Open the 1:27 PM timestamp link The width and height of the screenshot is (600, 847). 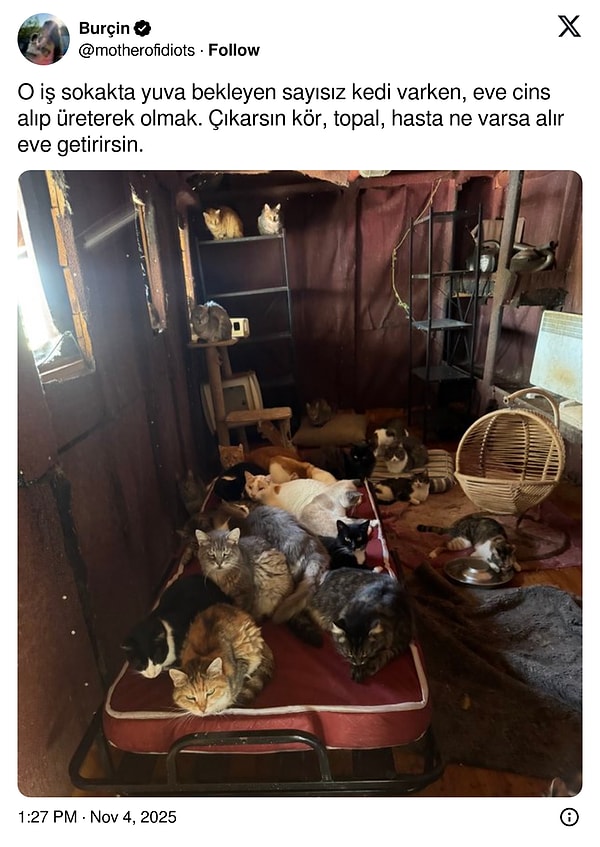48,817
